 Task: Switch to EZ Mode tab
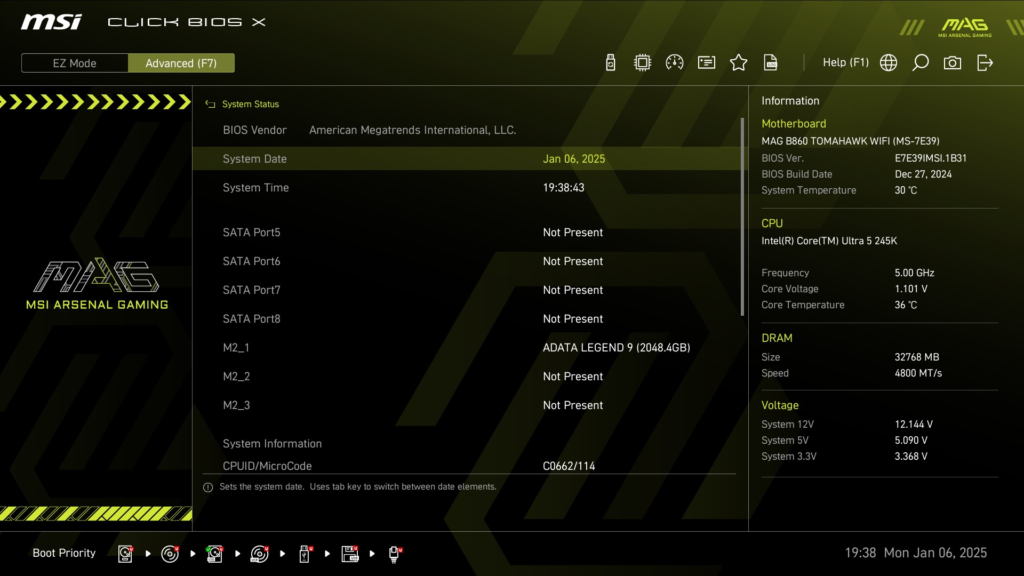pos(73,62)
